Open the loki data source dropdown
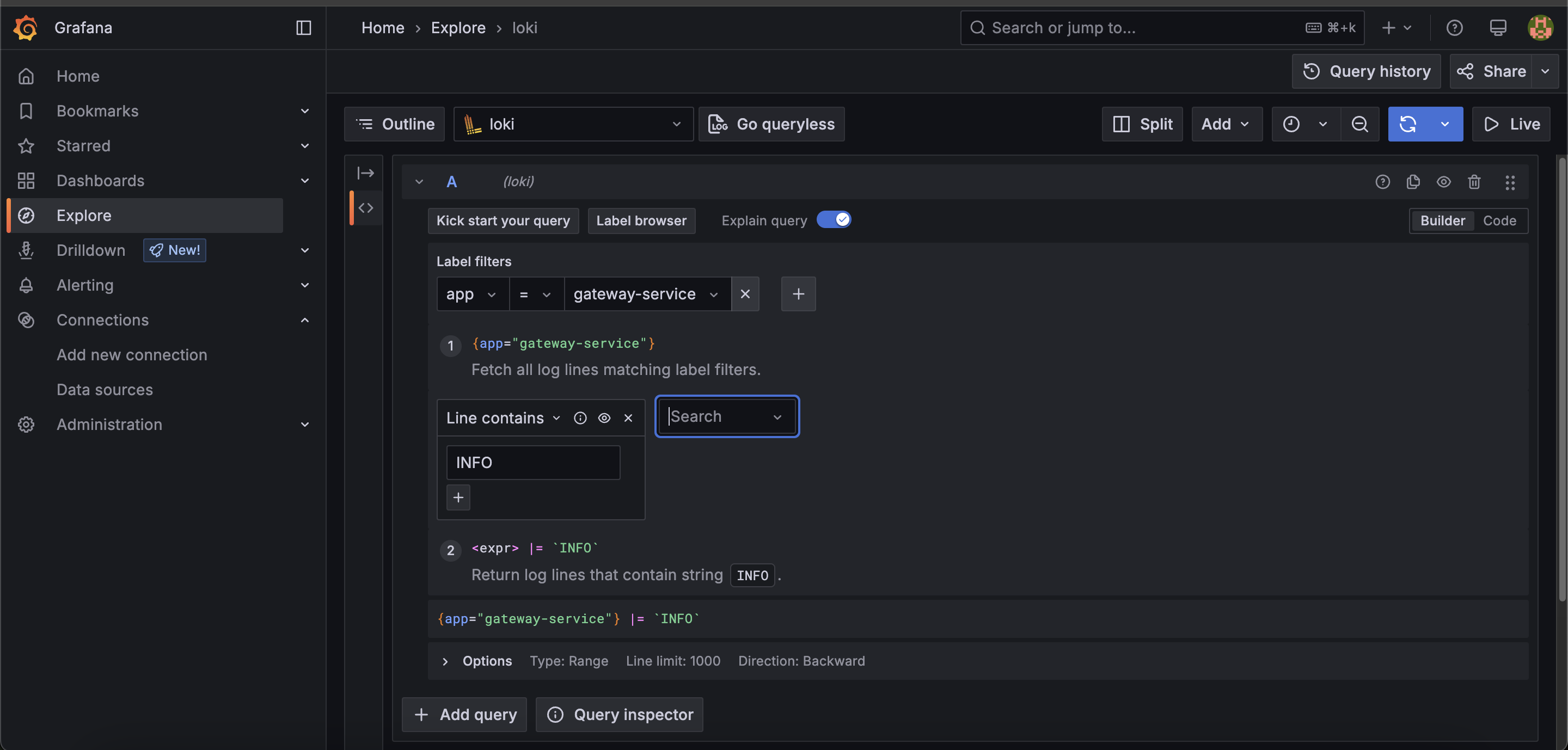This screenshot has width=1568, height=750. click(x=573, y=124)
